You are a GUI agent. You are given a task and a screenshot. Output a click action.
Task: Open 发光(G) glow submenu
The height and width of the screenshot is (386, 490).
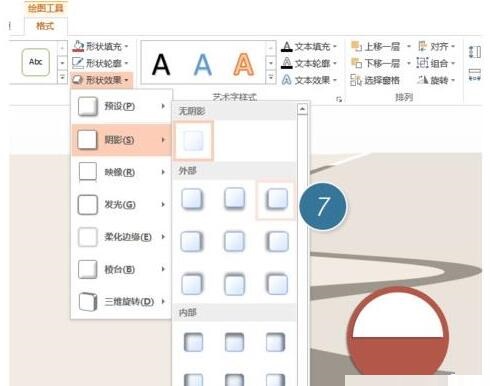[x=121, y=204]
